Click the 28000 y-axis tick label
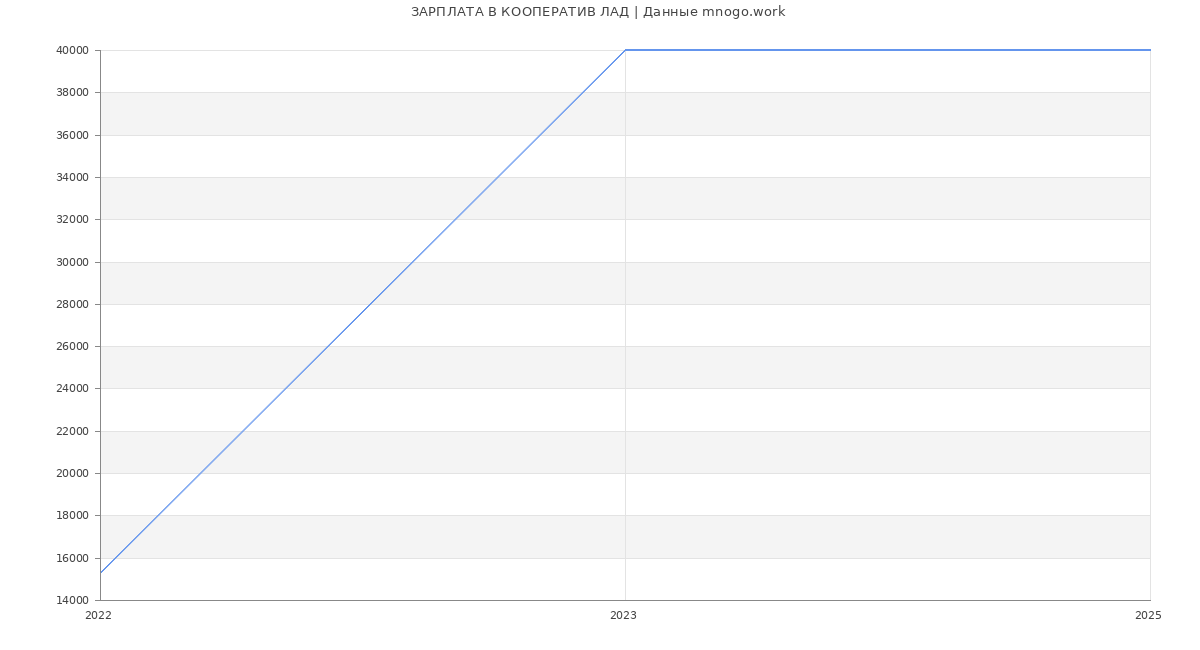Image resolution: width=1200 pixels, height=650 pixels. coord(72,305)
